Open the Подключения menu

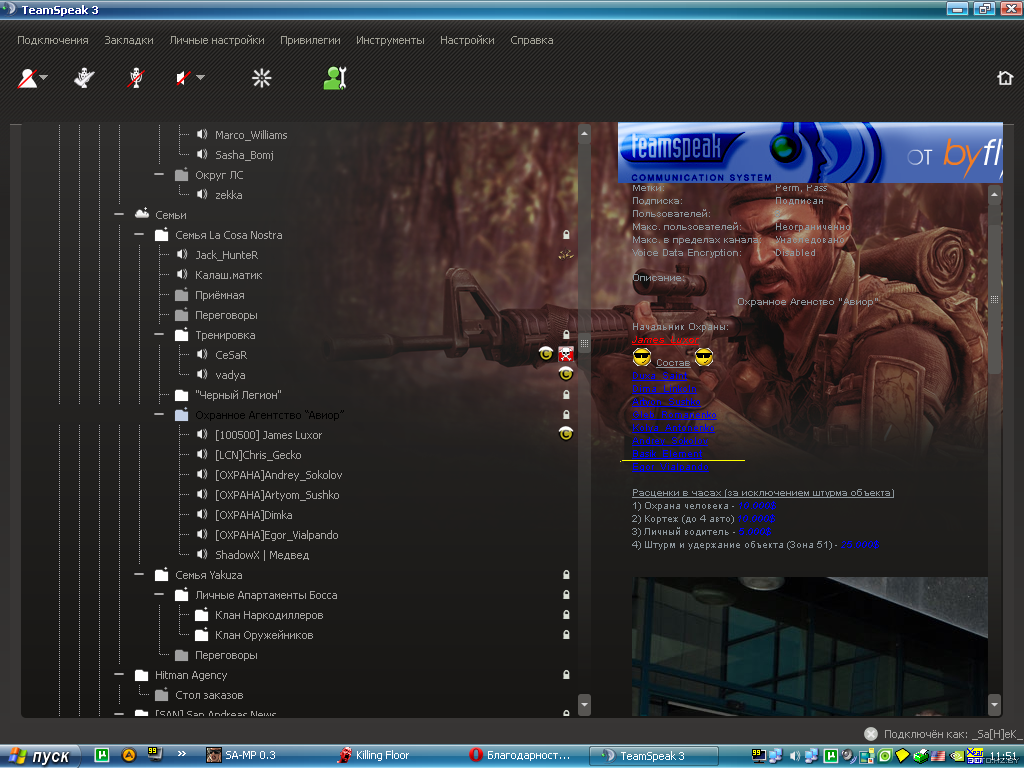[52, 40]
